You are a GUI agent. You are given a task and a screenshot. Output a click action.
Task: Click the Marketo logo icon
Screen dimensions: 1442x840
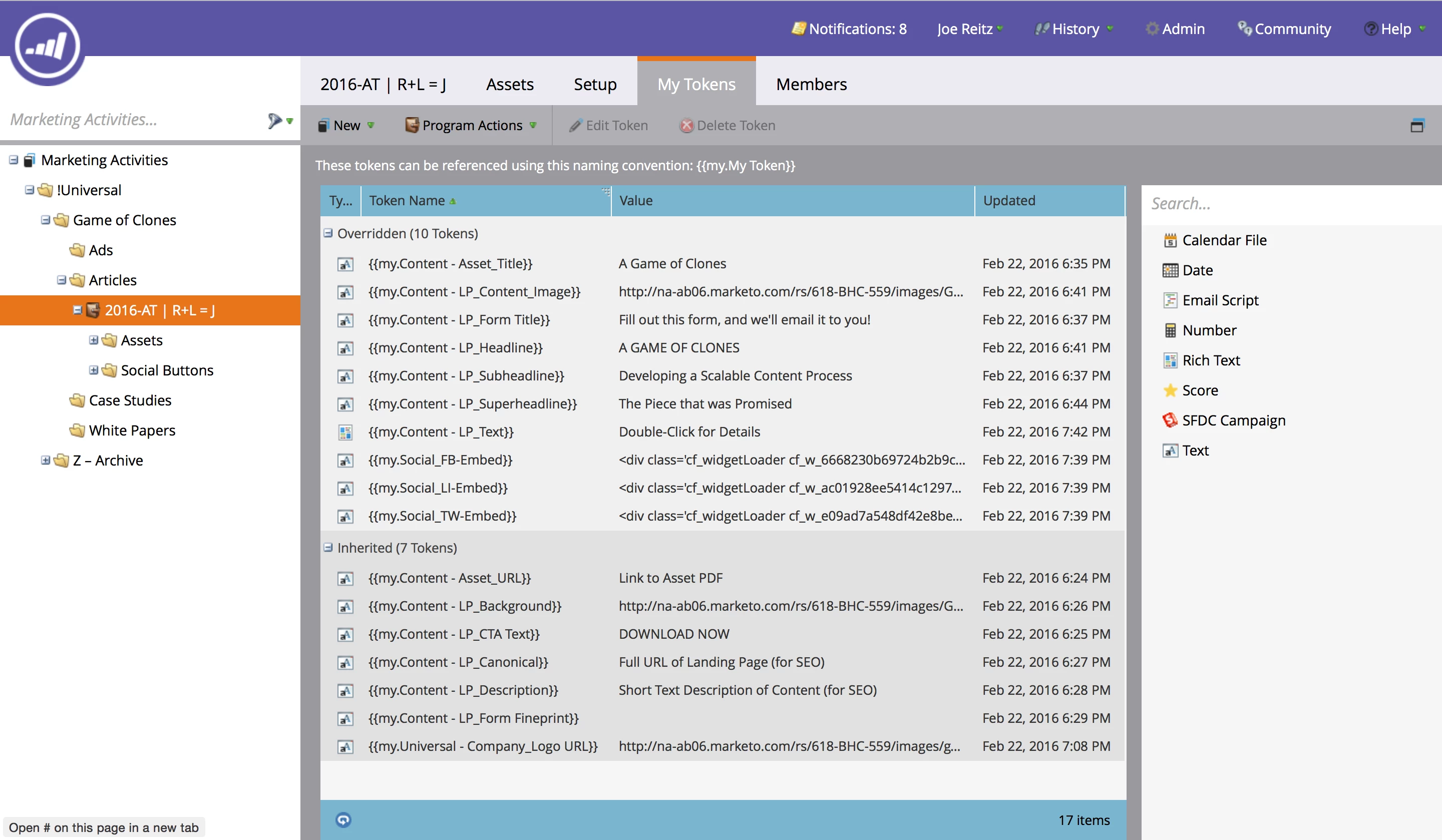pos(47,46)
